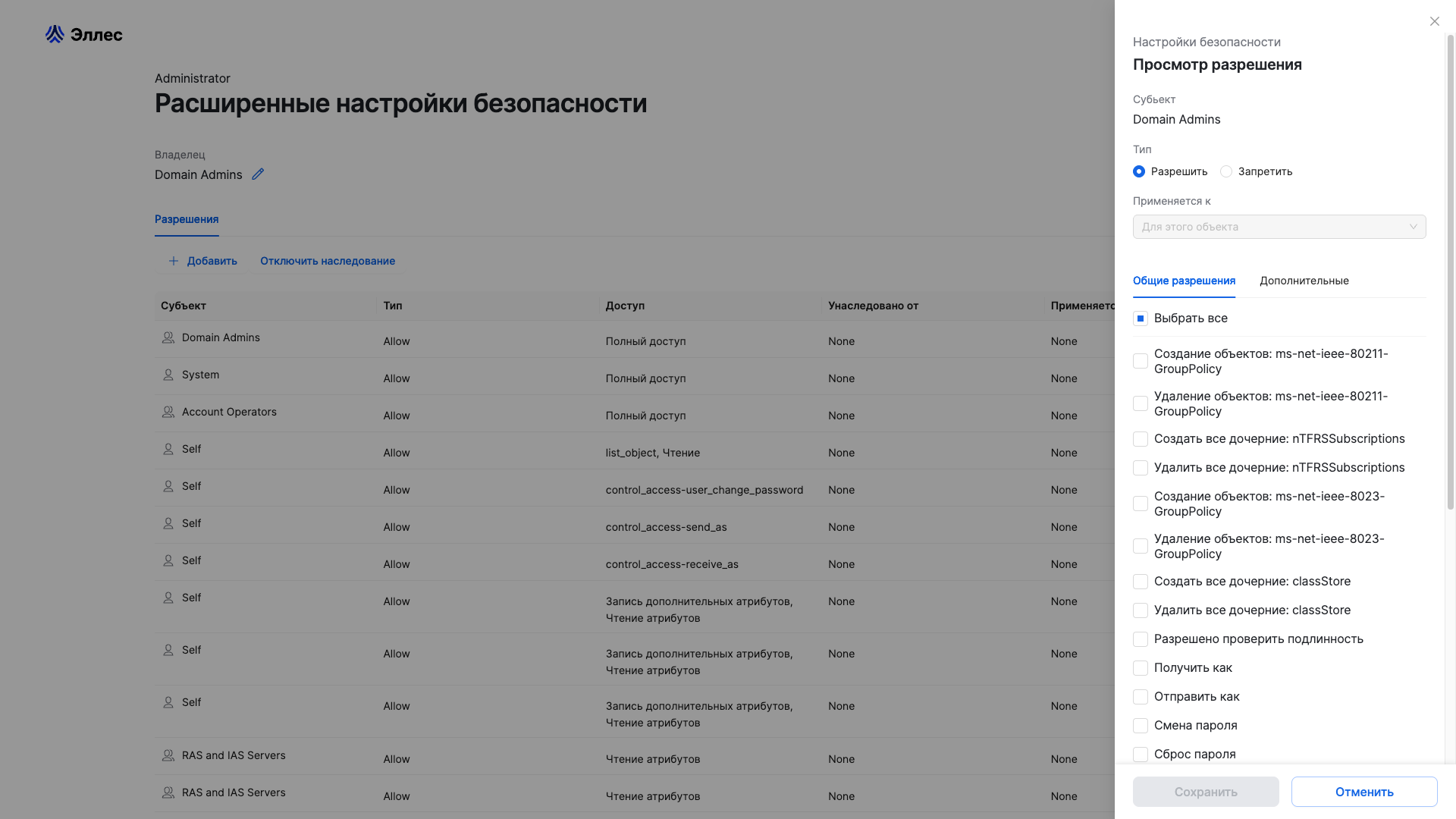
Task: Open Отключить наследование
Action: pos(328,260)
